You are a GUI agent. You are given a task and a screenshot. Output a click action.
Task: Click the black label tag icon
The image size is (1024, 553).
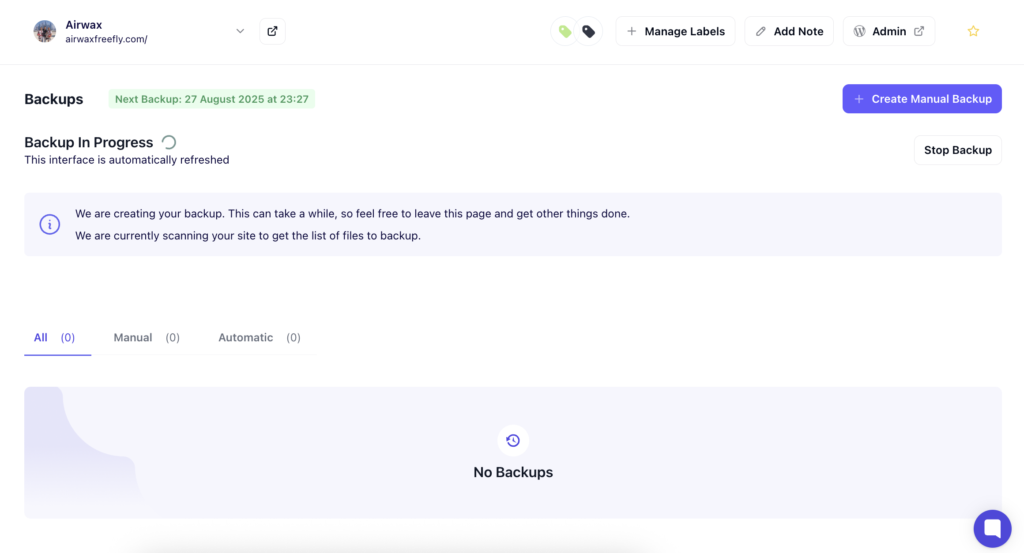[588, 31]
